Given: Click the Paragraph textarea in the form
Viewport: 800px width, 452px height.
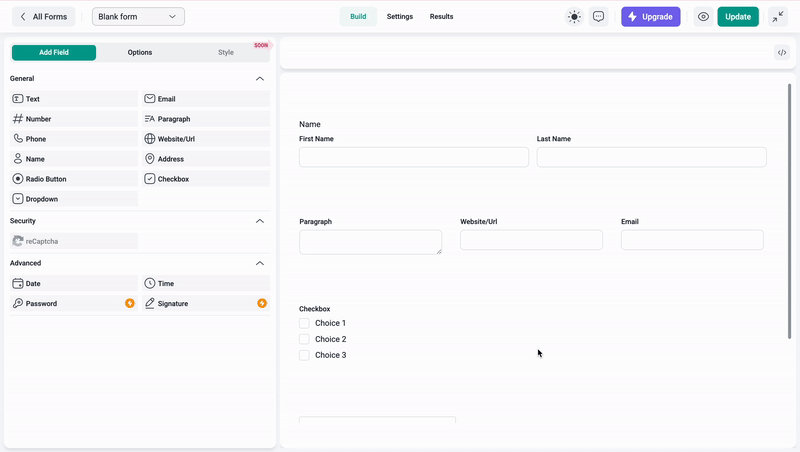Looking at the screenshot, I should click(x=370, y=242).
